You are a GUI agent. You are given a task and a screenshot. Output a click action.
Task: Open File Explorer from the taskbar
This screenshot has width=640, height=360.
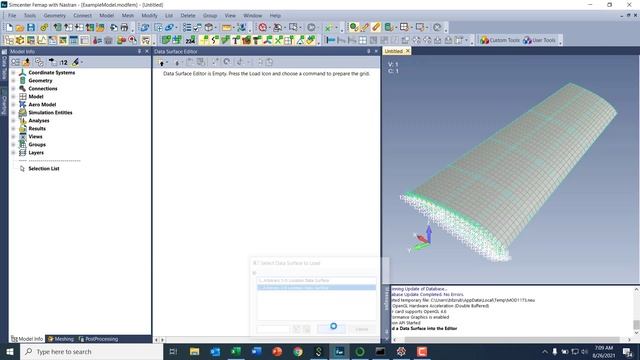(194, 351)
